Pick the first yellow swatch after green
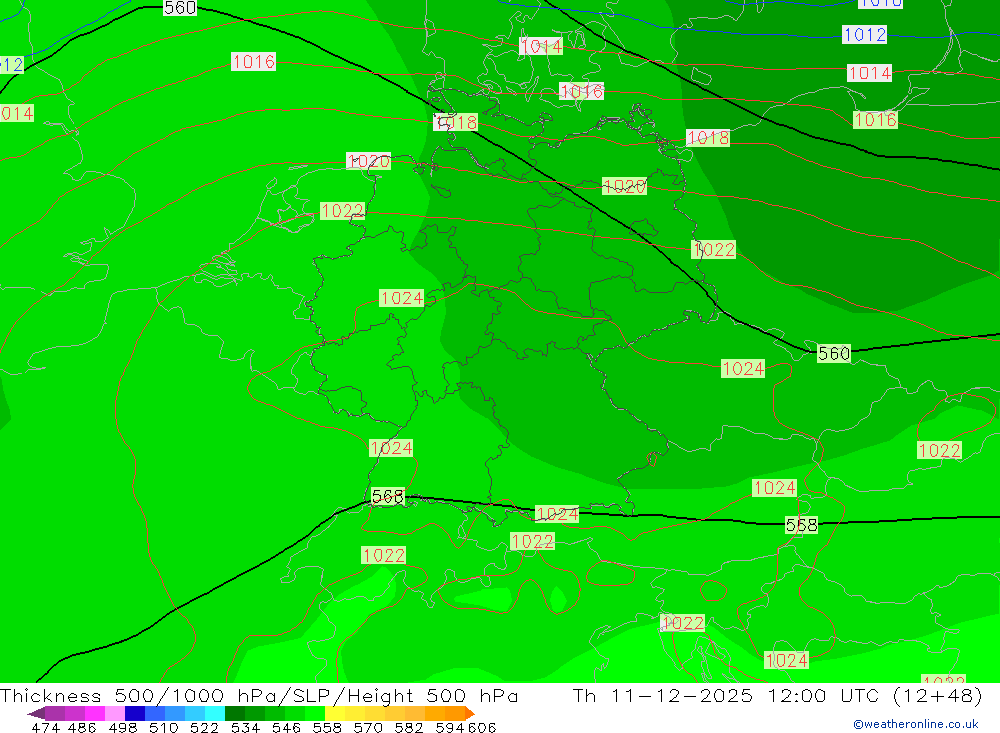The width and height of the screenshot is (1000, 733). click(335, 713)
